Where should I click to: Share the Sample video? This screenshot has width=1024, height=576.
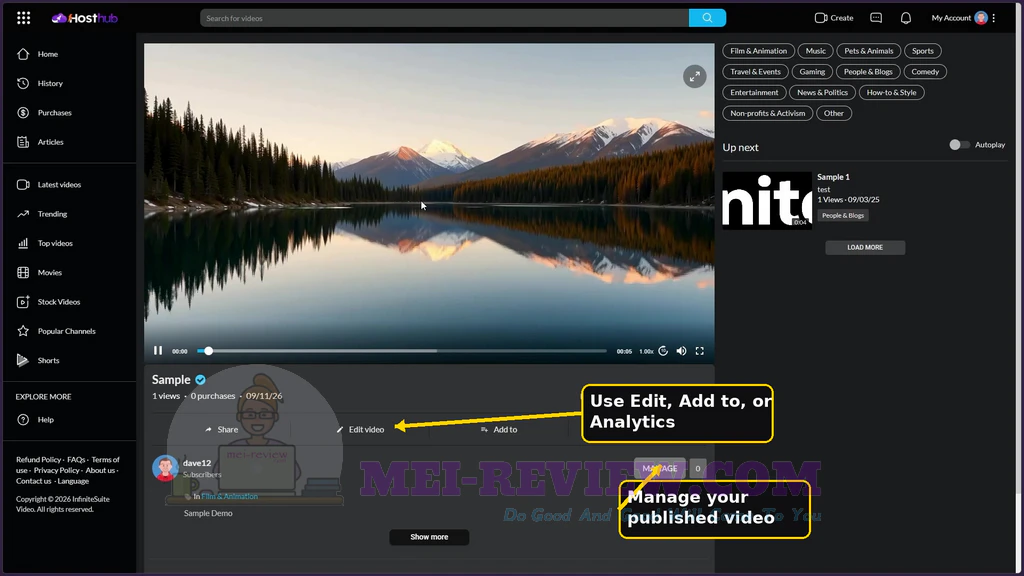tap(221, 430)
